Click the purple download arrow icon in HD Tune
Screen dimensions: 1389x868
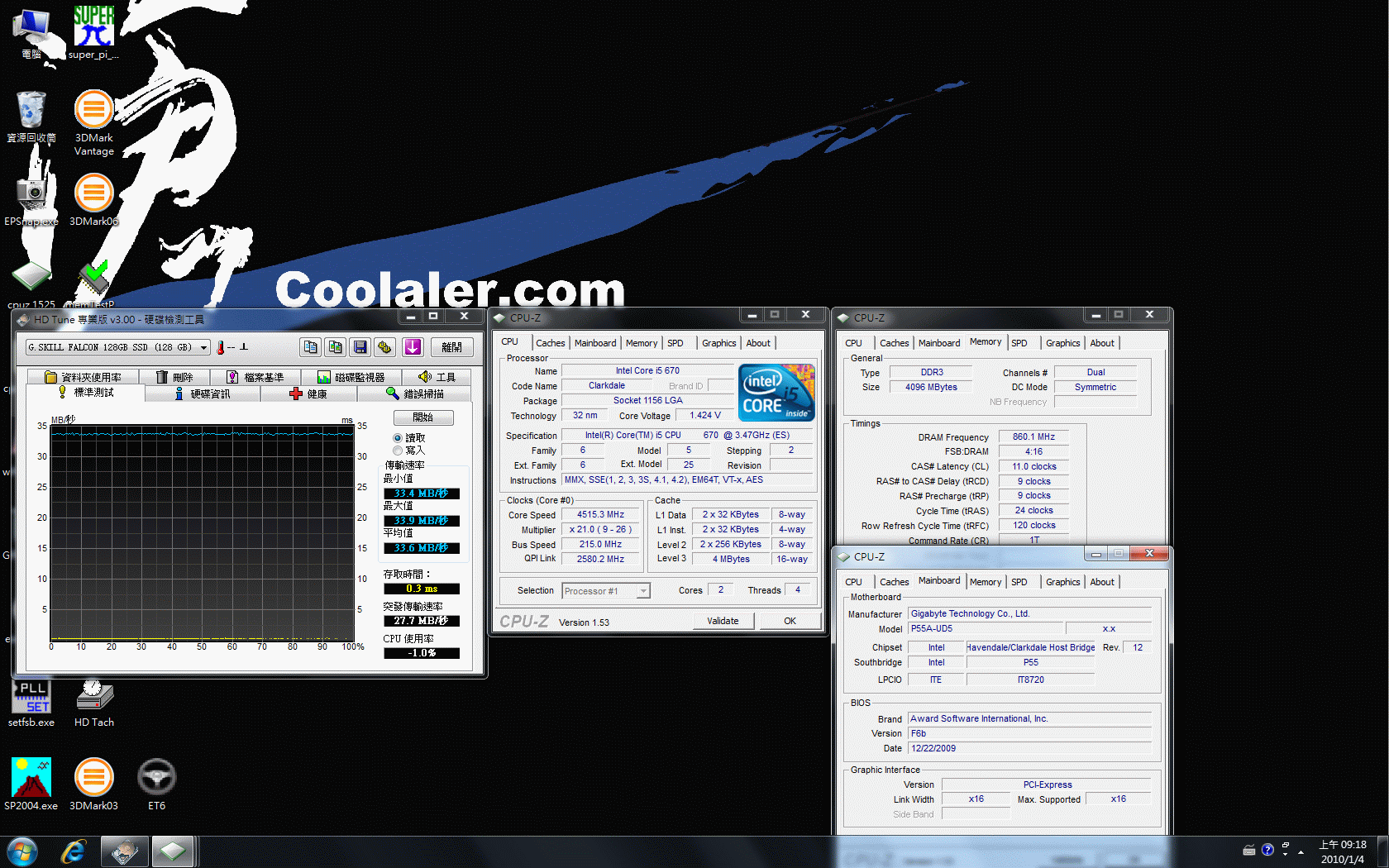pos(413,347)
